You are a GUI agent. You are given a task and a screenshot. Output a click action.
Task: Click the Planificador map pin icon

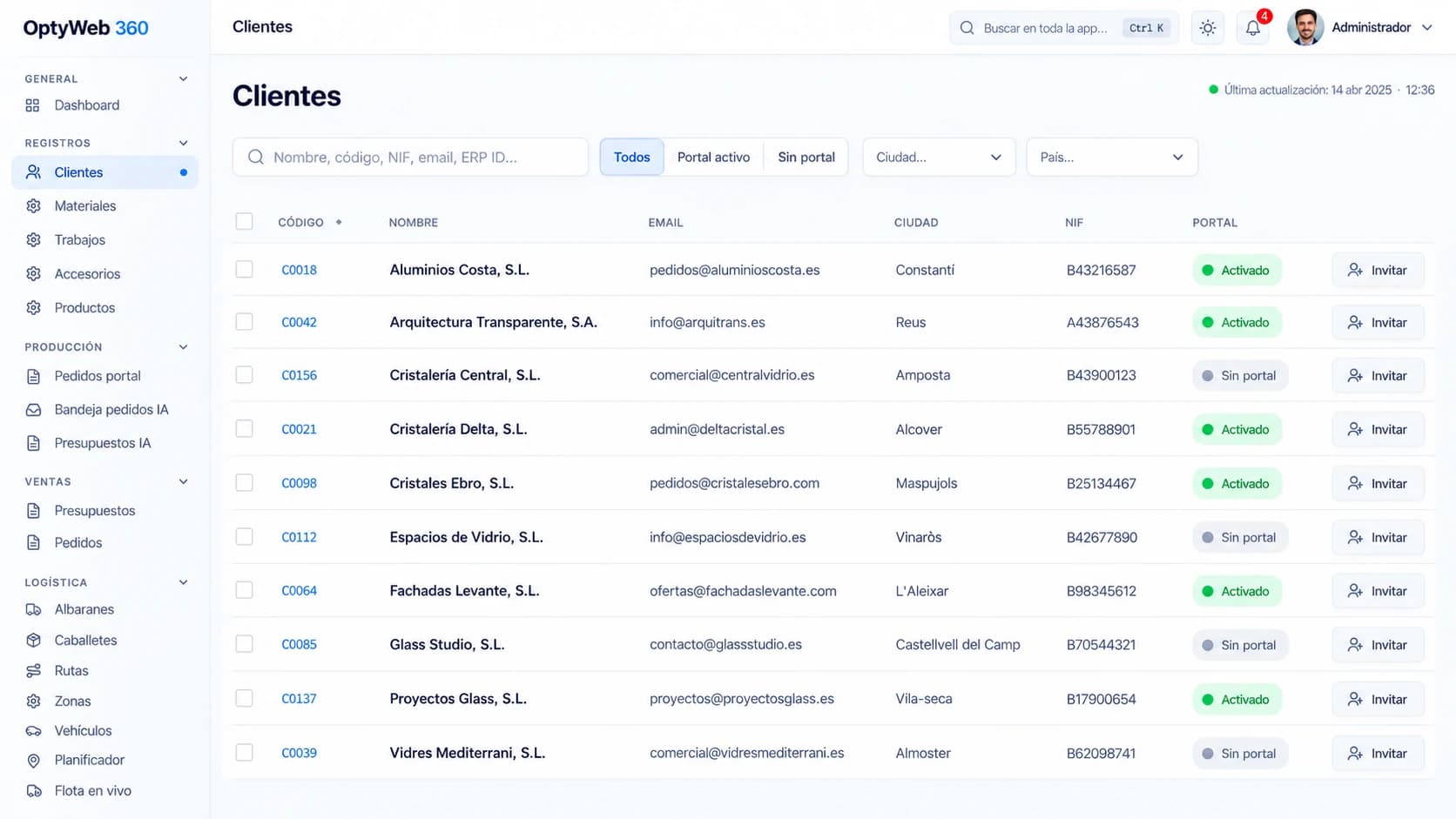(x=33, y=761)
